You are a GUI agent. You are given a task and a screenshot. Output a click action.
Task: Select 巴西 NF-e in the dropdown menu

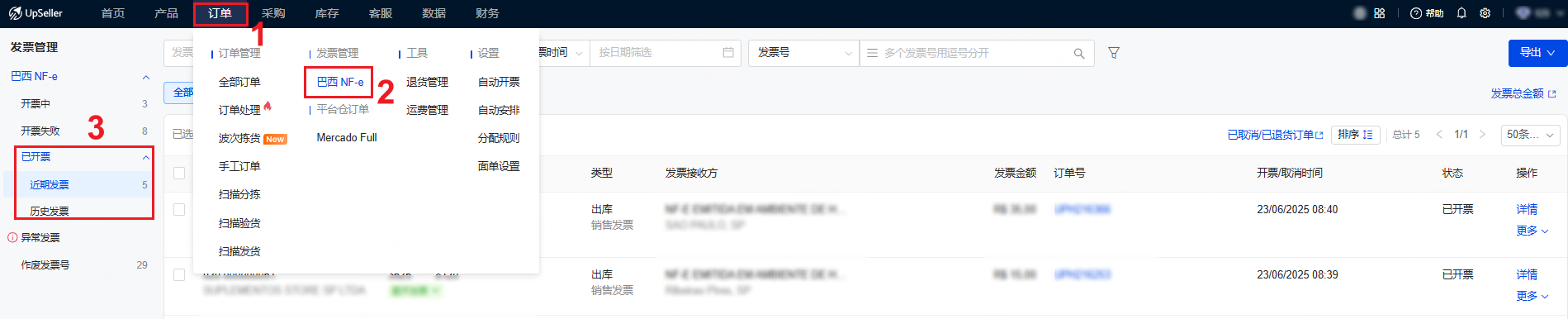pos(340,82)
